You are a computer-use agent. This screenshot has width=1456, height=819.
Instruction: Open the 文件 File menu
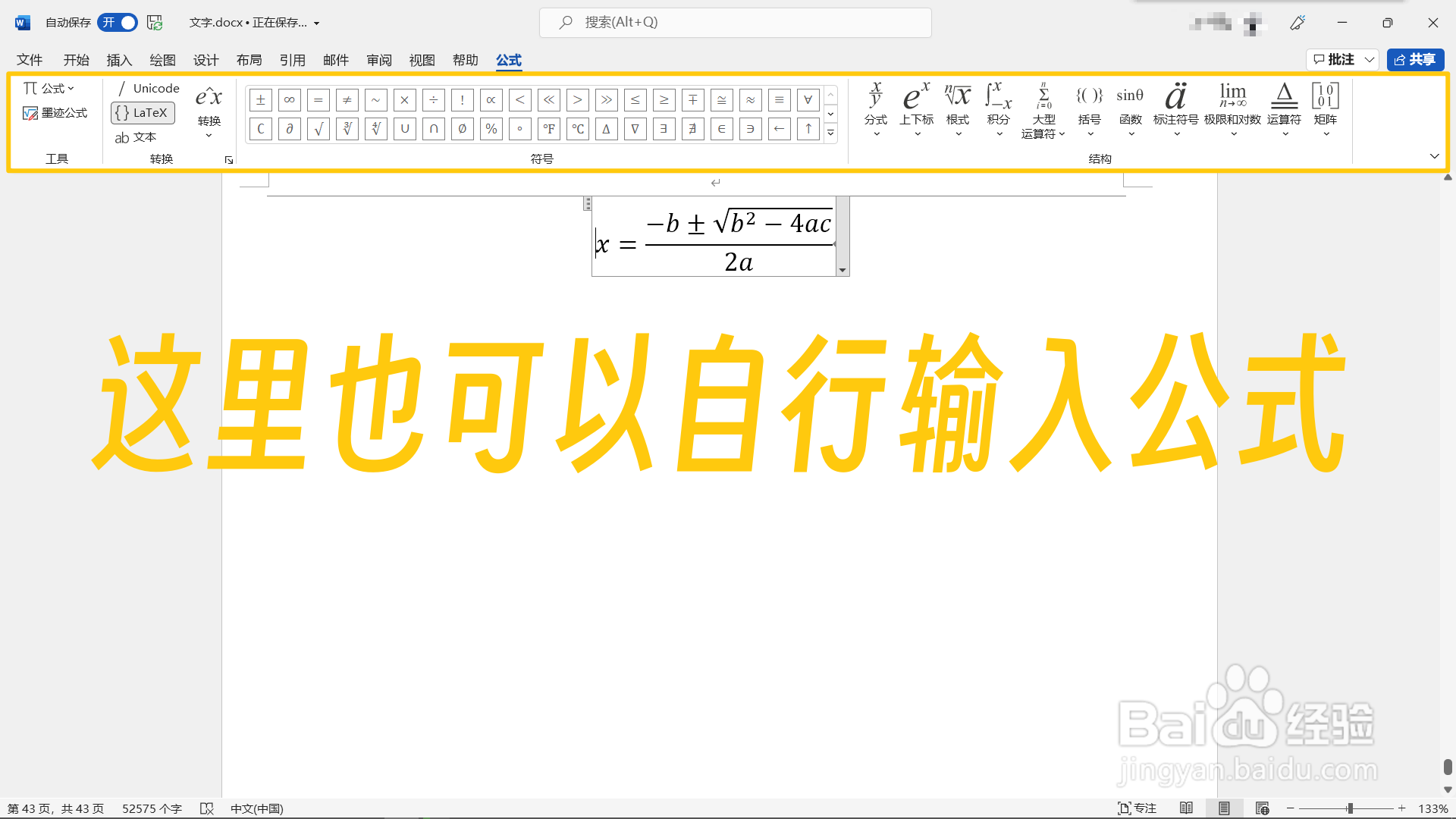coord(30,60)
